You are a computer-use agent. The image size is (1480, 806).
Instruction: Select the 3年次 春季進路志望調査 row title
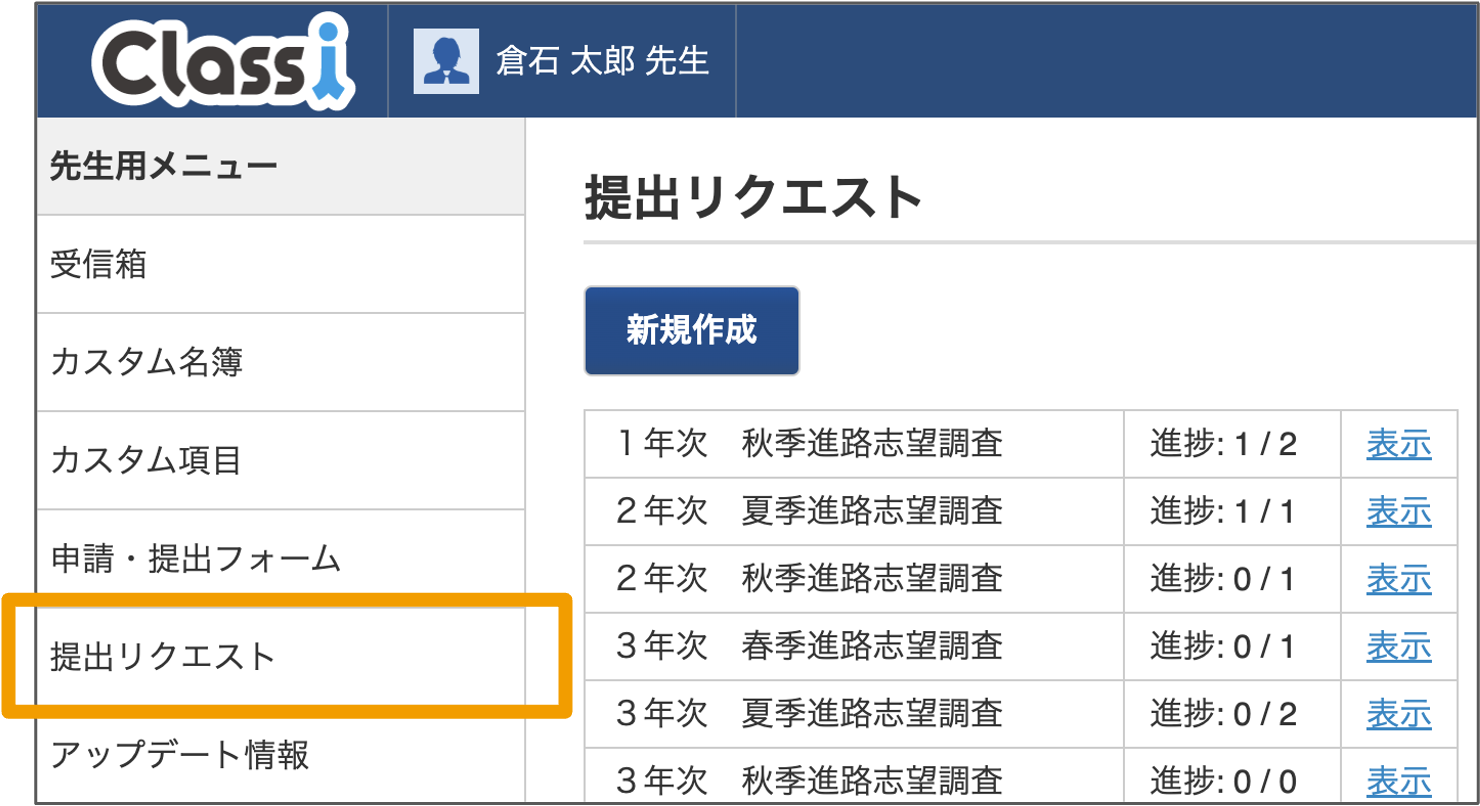click(x=810, y=646)
